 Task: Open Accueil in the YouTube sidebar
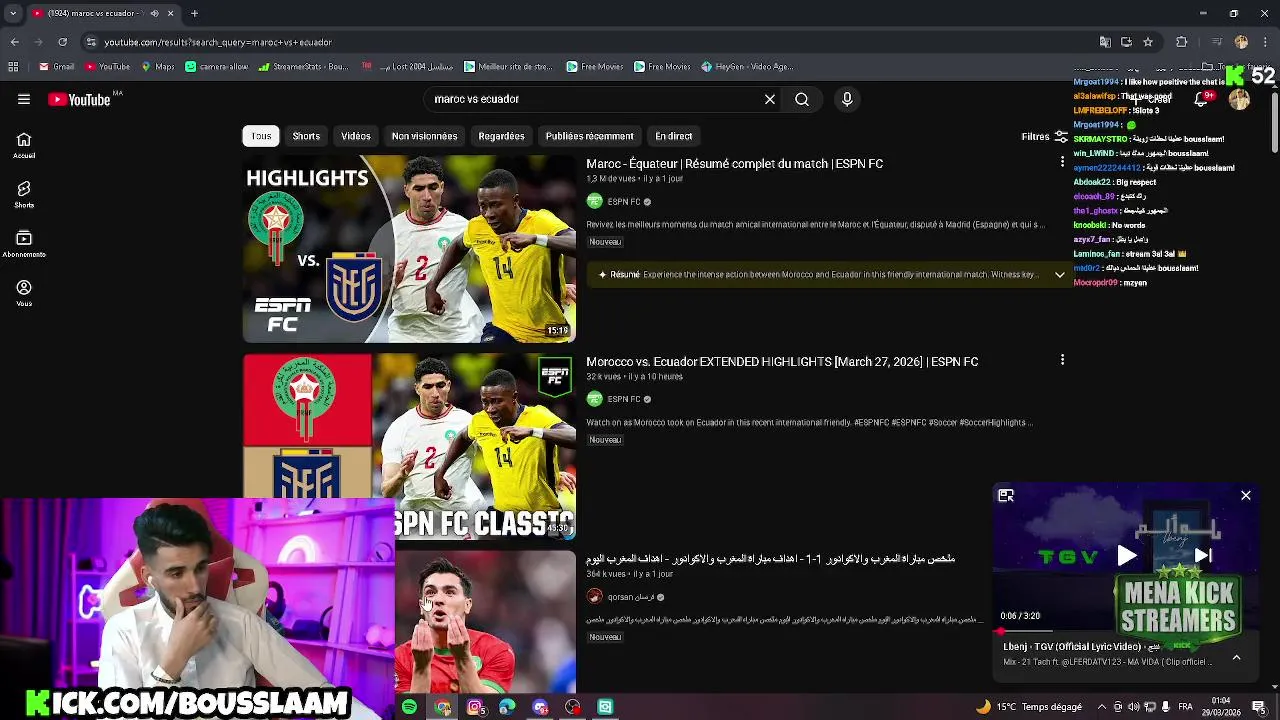[24, 146]
